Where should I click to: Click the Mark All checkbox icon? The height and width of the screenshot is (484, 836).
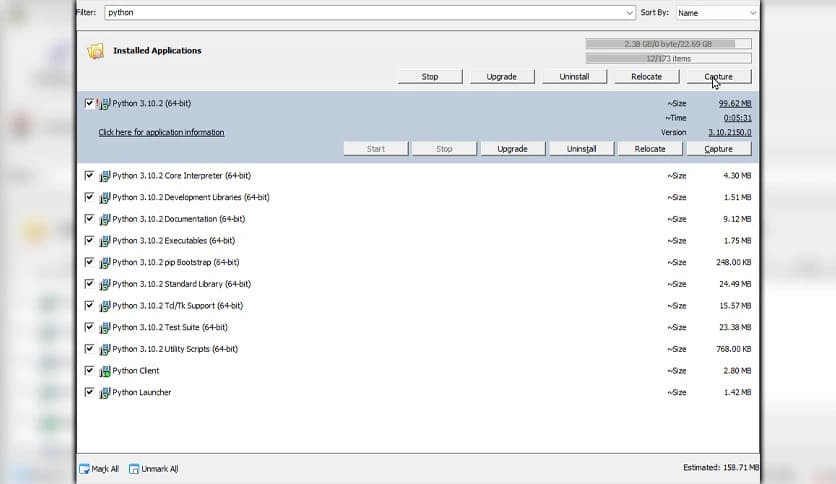[x=84, y=469]
